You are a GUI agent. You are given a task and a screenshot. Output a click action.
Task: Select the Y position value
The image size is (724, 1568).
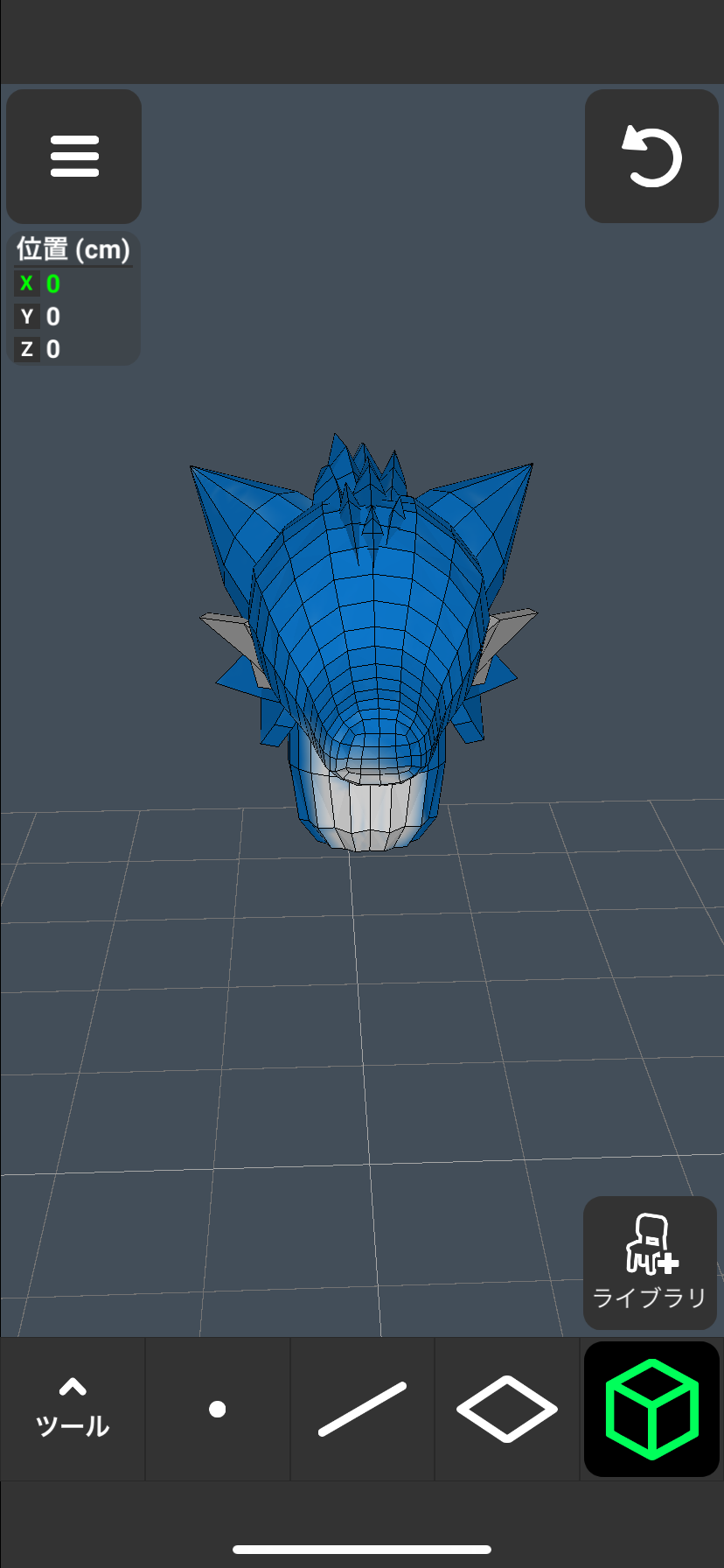coord(53,316)
